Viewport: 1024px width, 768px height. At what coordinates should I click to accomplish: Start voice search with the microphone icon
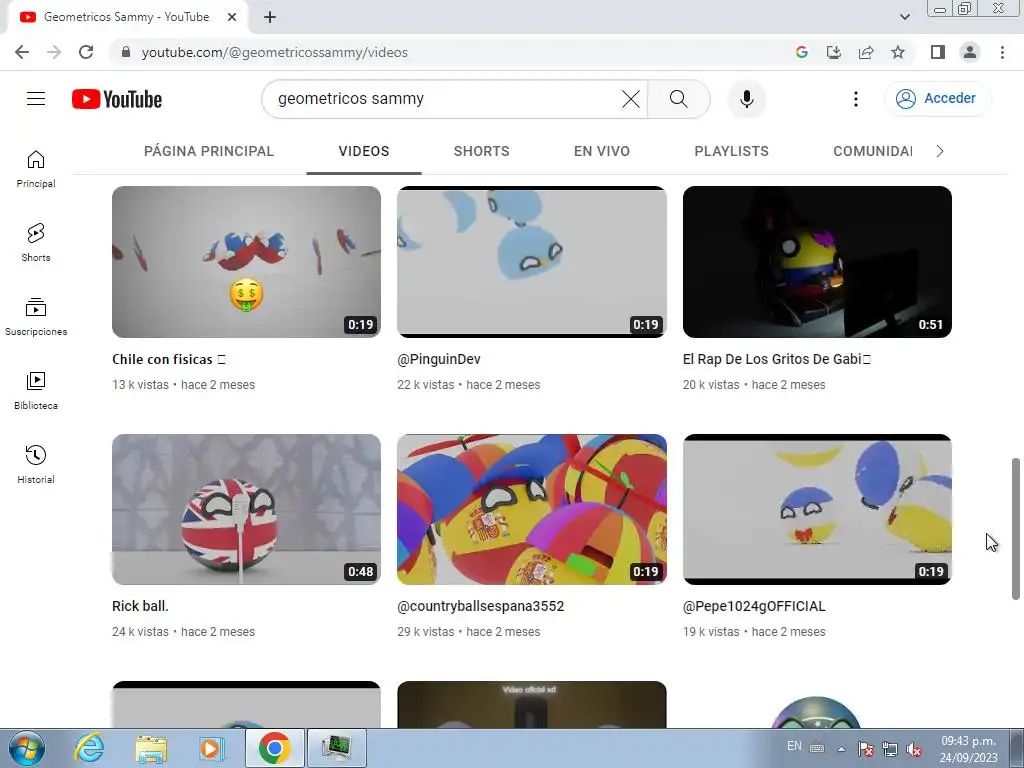[746, 99]
